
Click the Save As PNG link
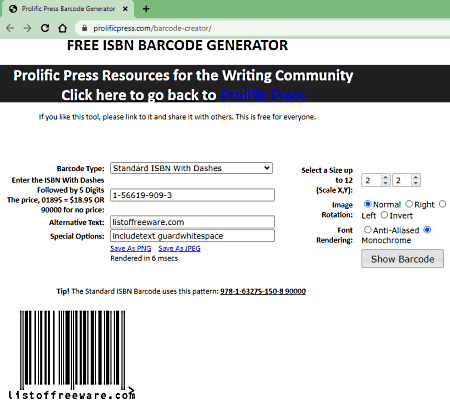point(131,248)
